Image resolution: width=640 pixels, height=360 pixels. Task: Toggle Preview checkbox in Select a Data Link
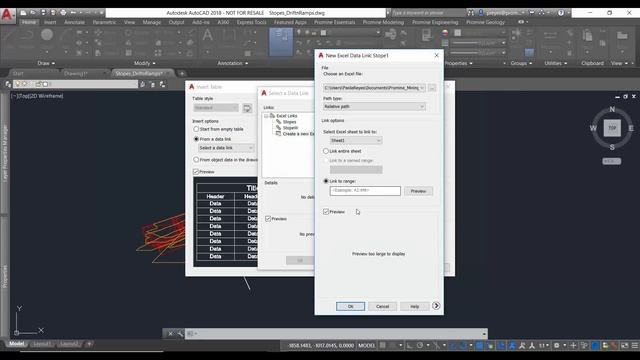(x=268, y=219)
